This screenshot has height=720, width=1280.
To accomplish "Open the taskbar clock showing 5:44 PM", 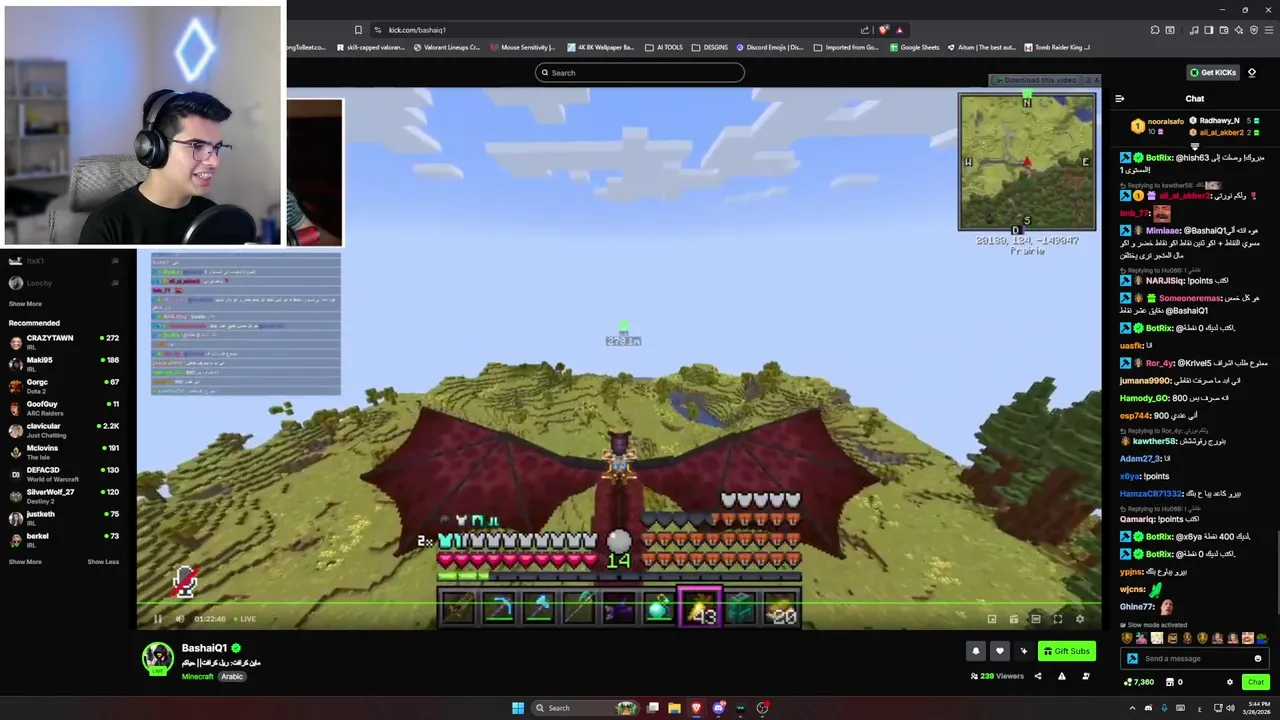I will point(1257,708).
